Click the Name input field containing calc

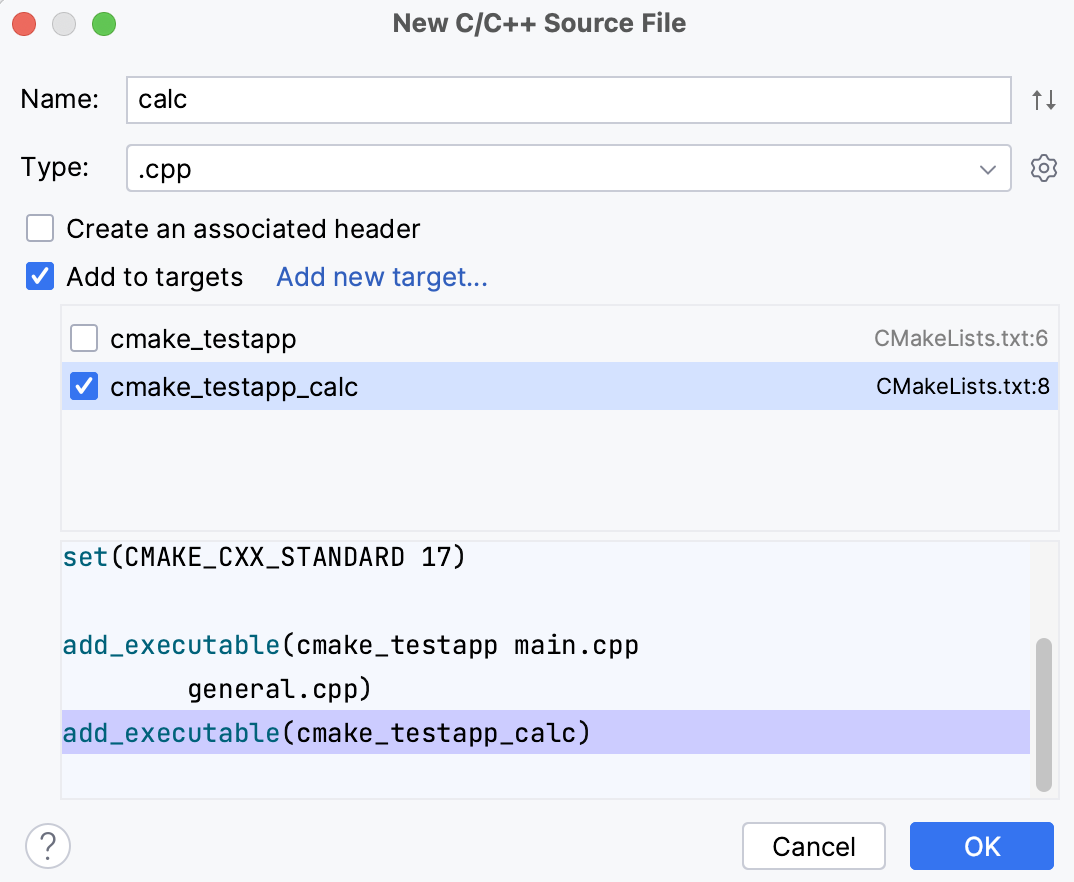(568, 100)
